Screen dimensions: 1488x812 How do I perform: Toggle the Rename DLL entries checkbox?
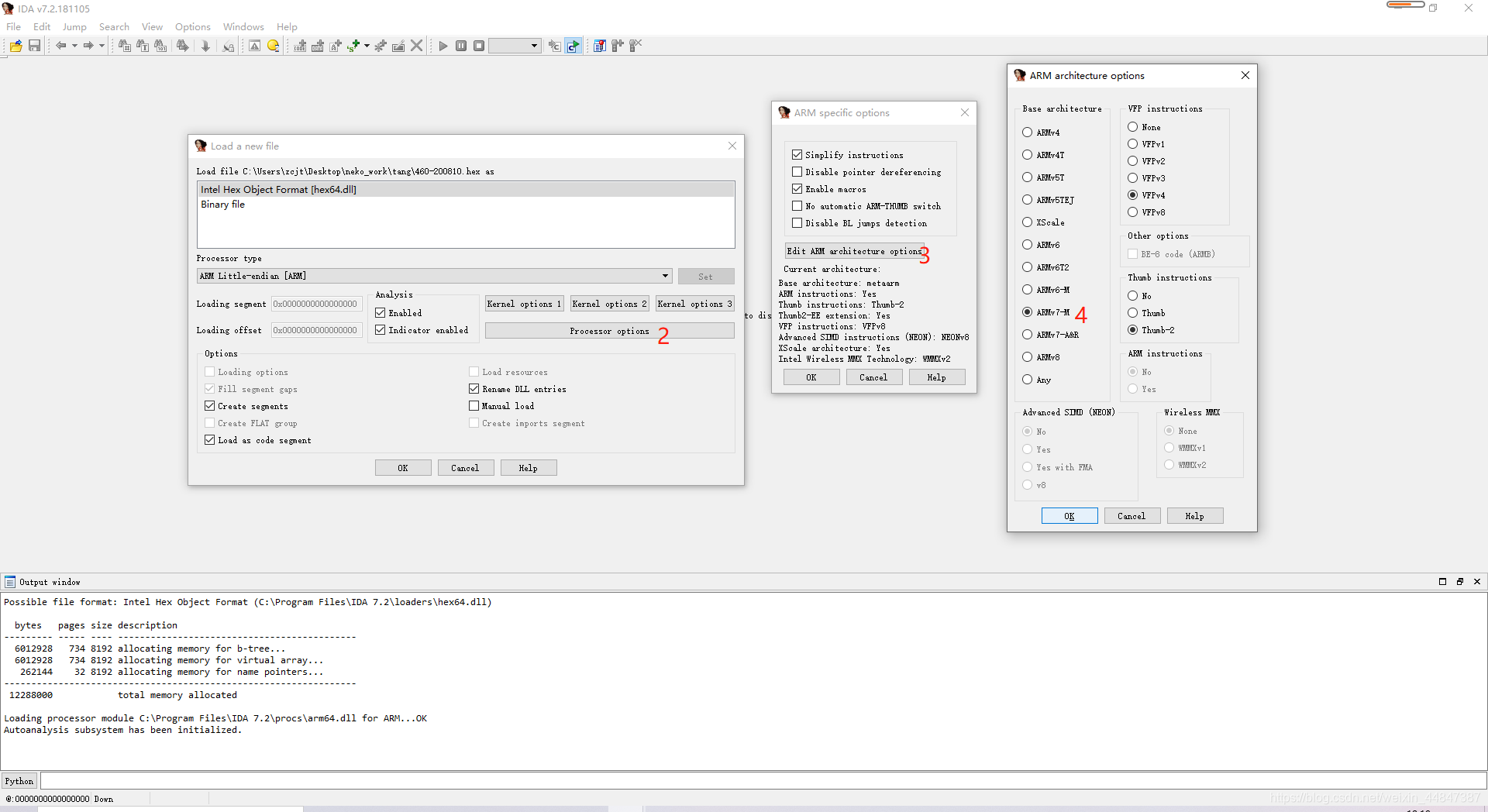(x=474, y=389)
